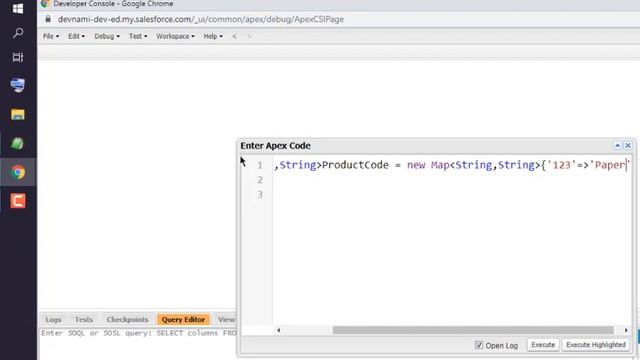
Task: Open the green notebook taskbar app
Action: pos(17,143)
